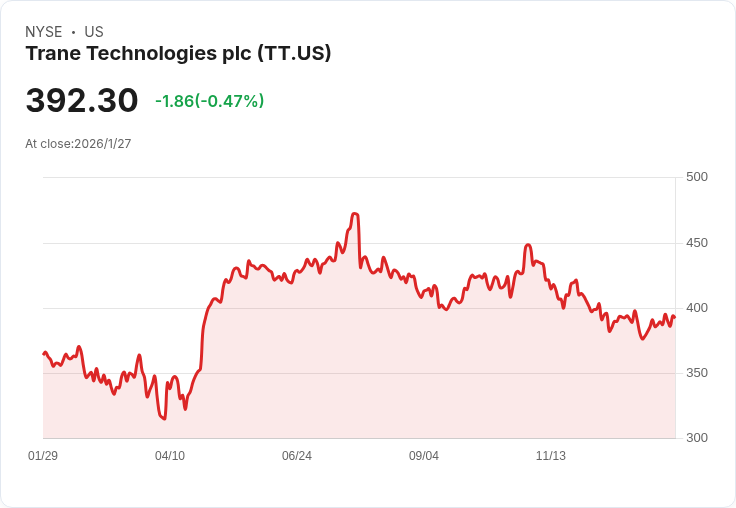Click the NYSE exchange label

point(44,32)
